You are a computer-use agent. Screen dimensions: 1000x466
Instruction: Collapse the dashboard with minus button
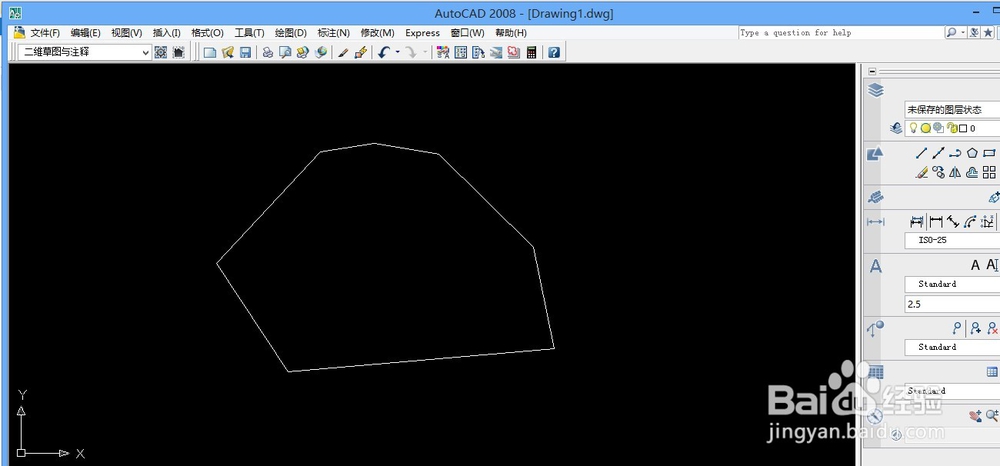(872, 71)
